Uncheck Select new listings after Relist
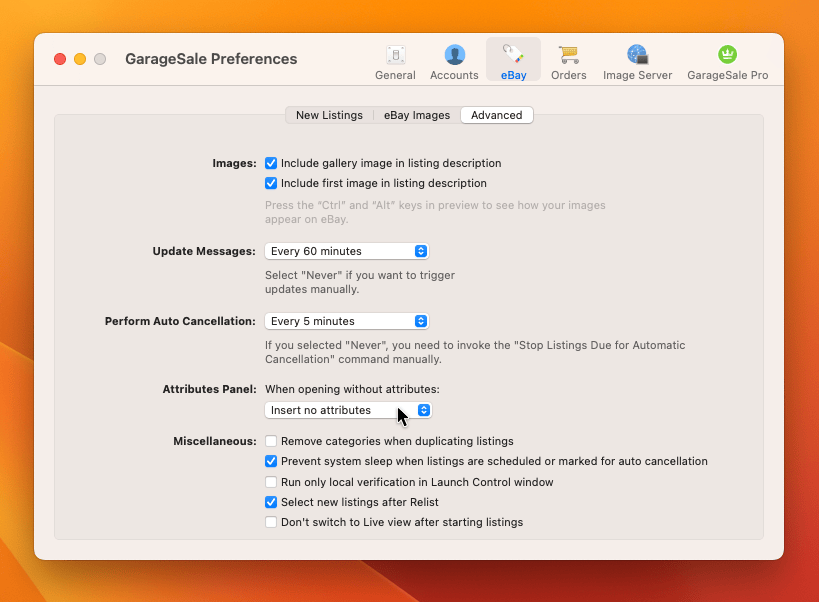This screenshot has height=602, width=819. (x=271, y=502)
